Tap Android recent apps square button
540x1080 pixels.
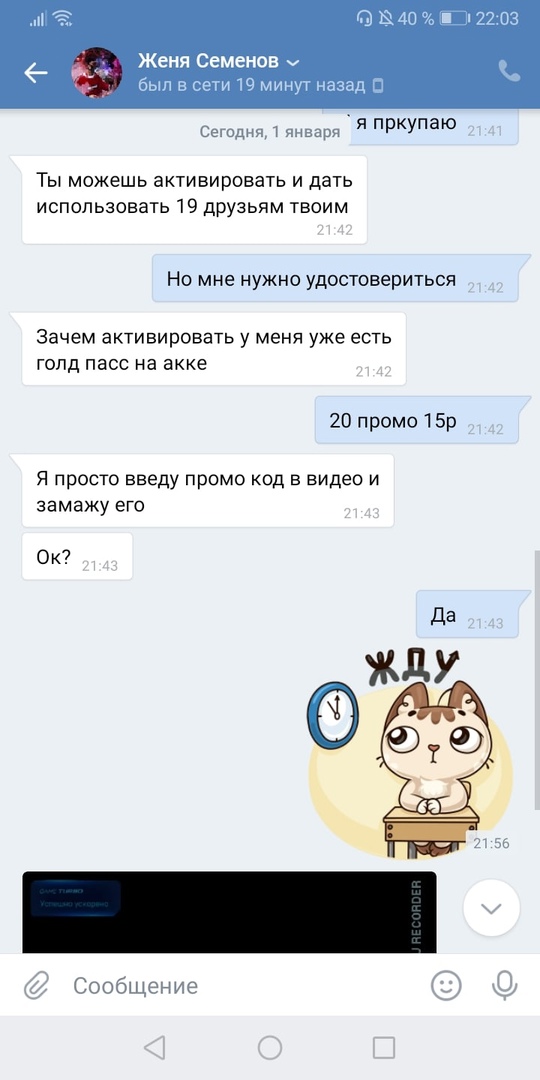384,1048
